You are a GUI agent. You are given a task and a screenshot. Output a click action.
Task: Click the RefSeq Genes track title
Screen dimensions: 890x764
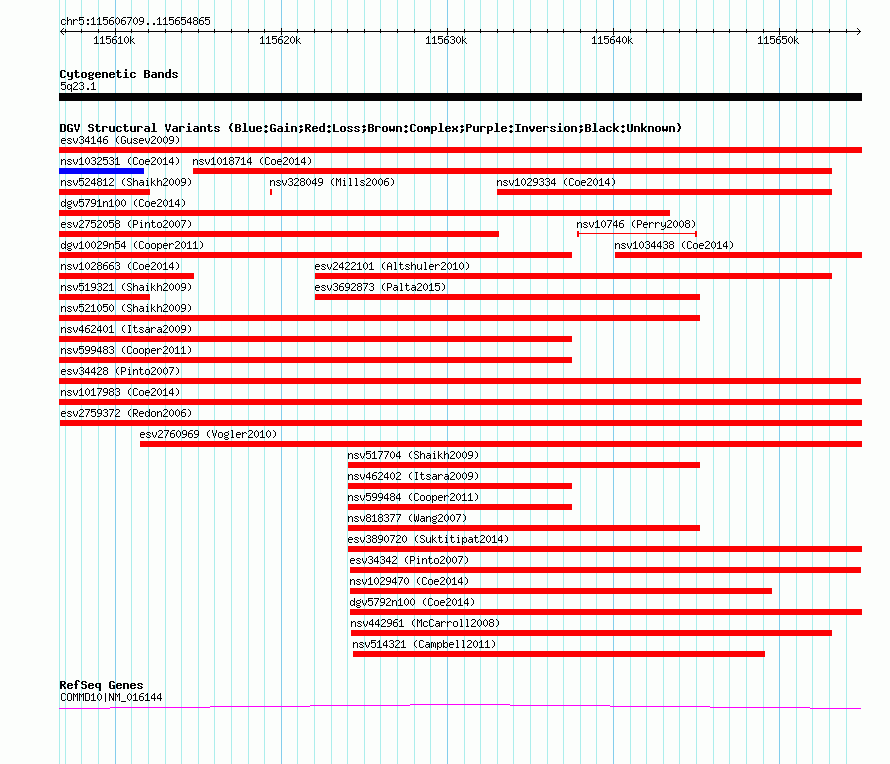coord(101,685)
